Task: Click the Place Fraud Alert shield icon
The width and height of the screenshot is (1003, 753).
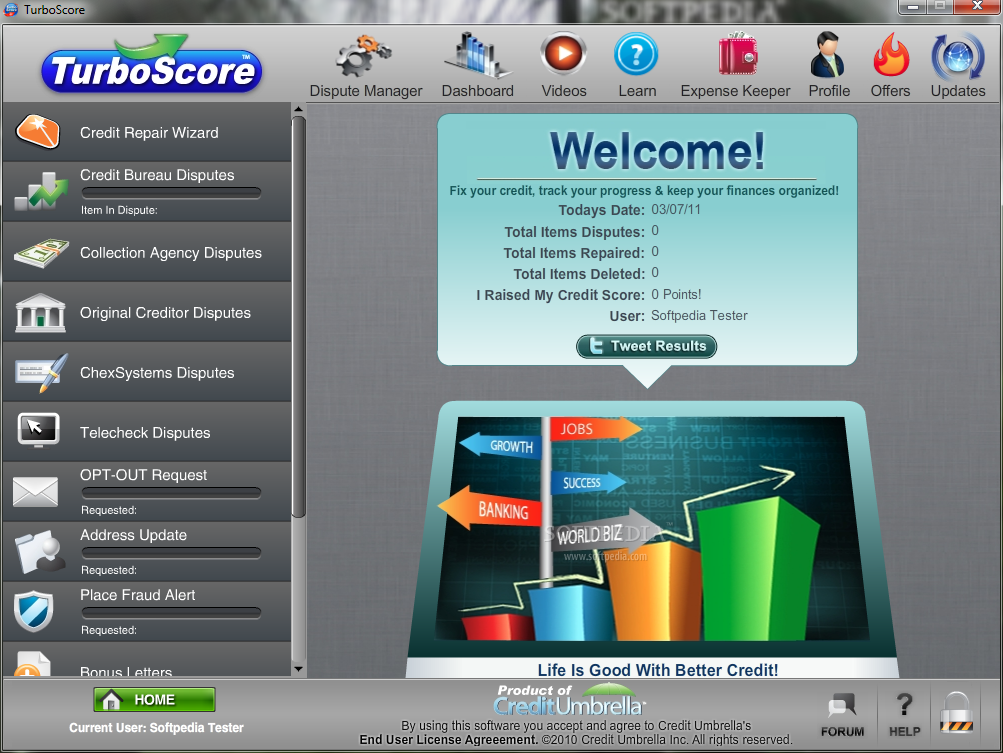Action: (33, 611)
